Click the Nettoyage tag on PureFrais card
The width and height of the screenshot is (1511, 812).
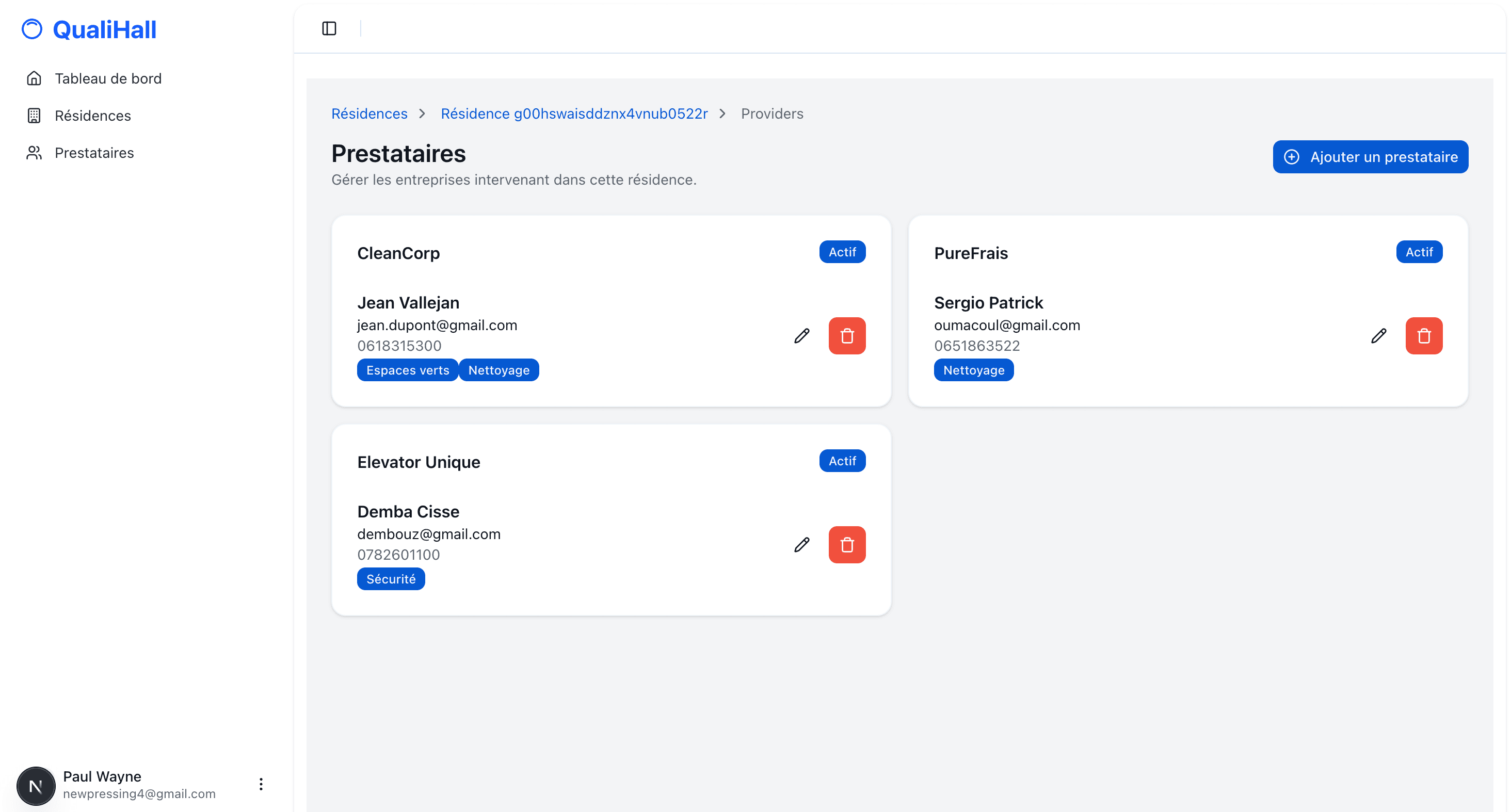pyautogui.click(x=973, y=370)
